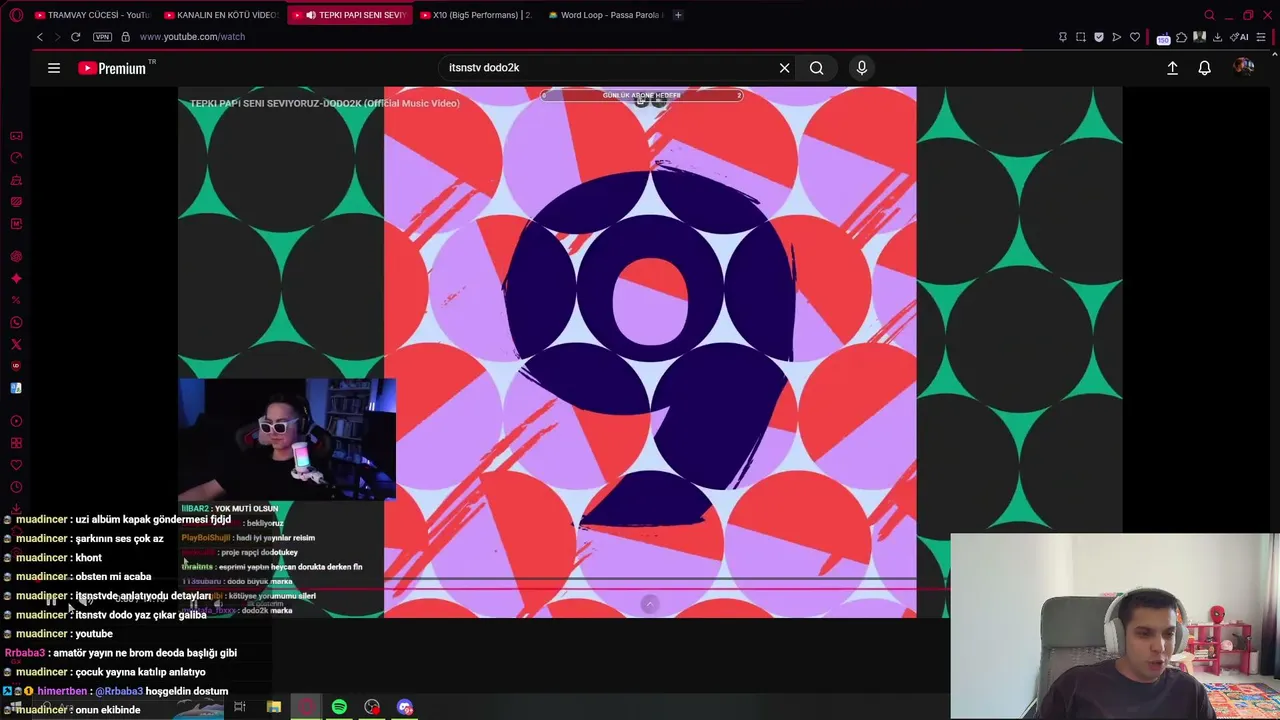Click the pin icon in the address bar
Screen dimensions: 1280x720
point(1062,37)
